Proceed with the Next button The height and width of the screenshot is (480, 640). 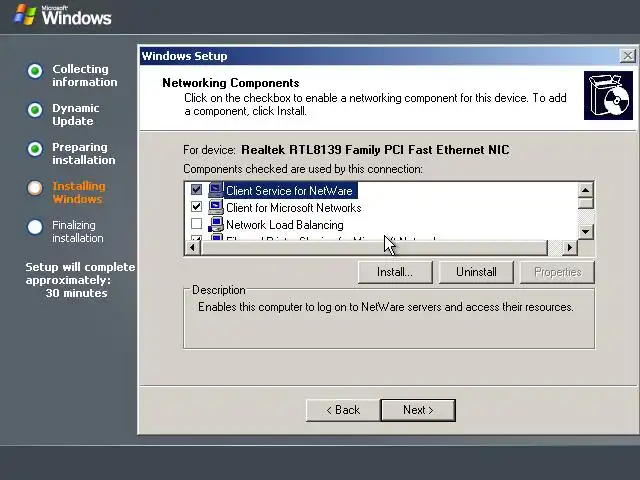click(418, 410)
